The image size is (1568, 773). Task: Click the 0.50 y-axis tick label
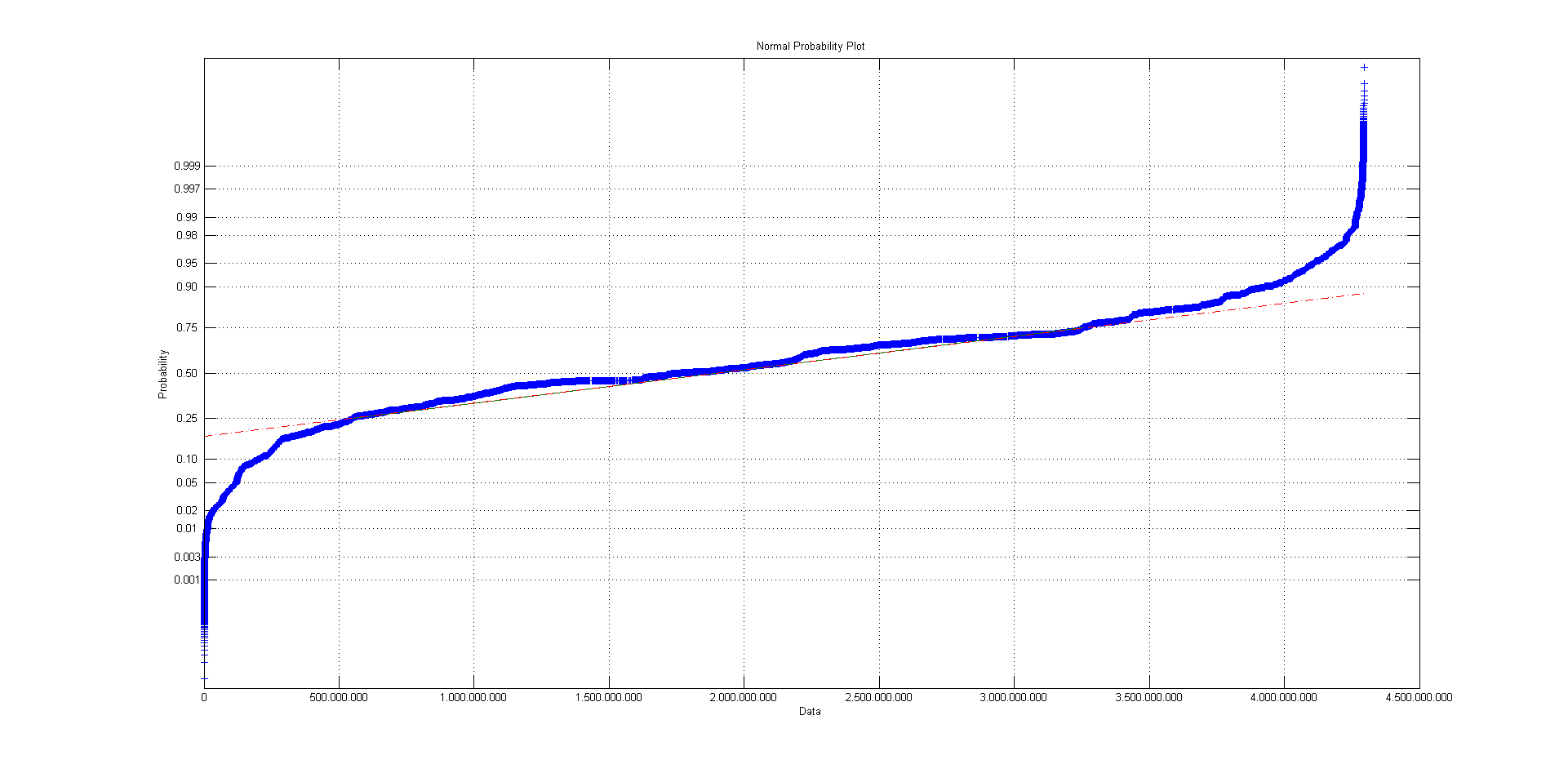tap(187, 373)
